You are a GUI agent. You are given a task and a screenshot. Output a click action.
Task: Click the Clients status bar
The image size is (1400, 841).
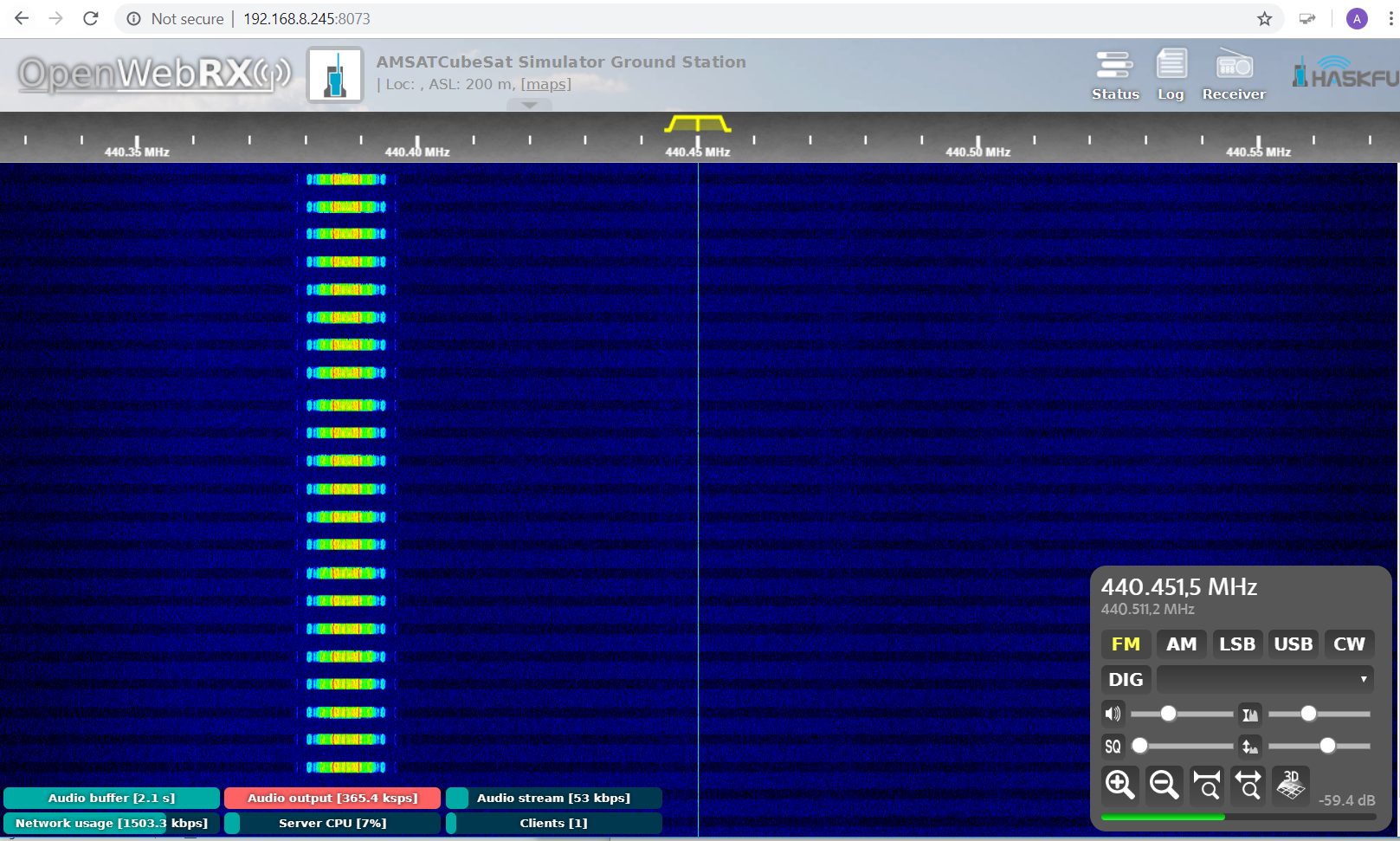point(554,823)
